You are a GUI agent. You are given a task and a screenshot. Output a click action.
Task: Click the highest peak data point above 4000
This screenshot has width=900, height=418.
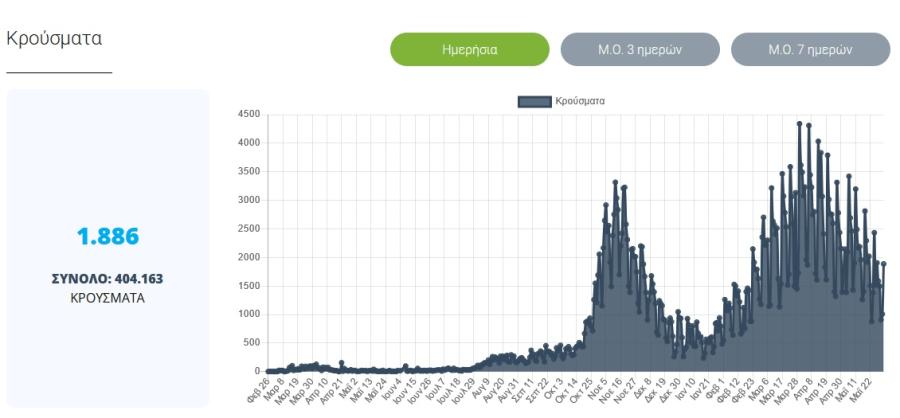[800, 123]
